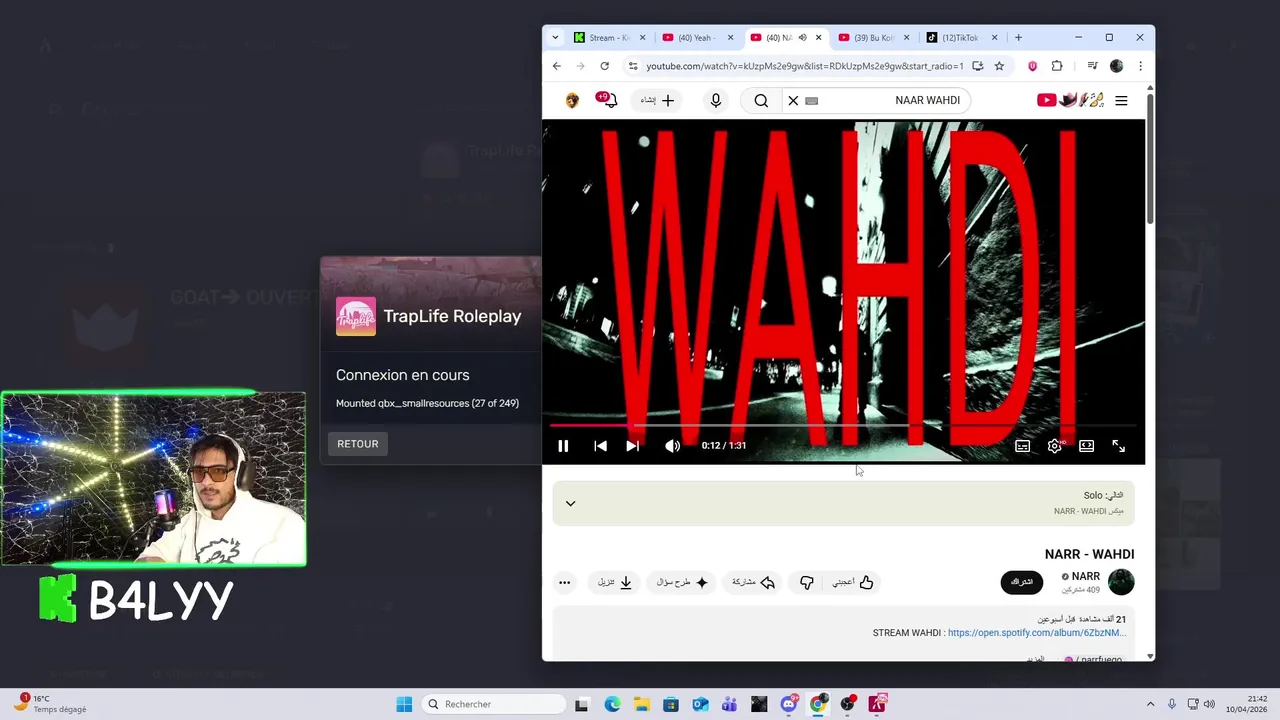Close the Stream Kick tab
This screenshot has height=720, width=1280.
tap(642, 38)
